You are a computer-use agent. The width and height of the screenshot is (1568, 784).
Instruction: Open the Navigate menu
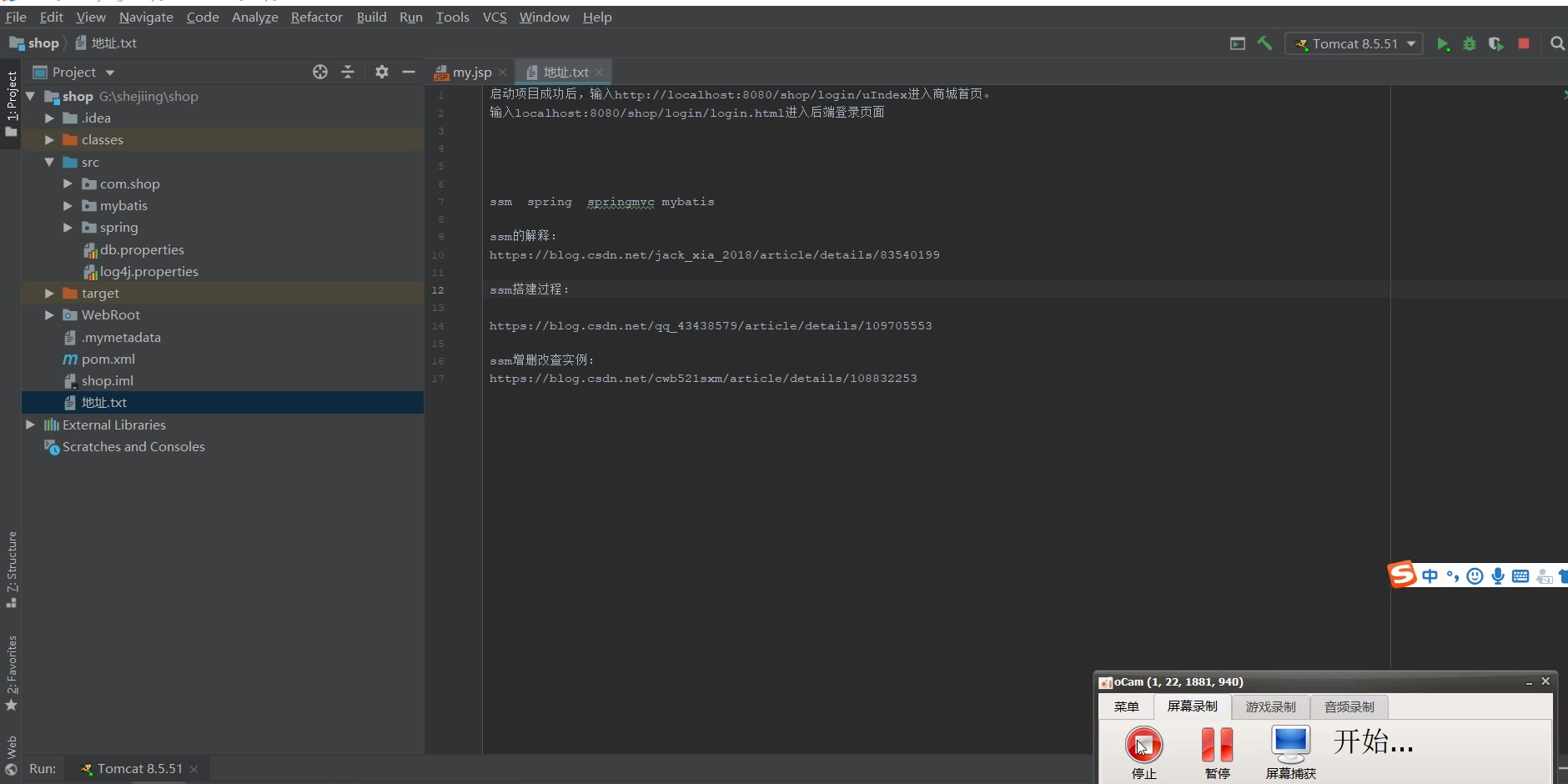point(146,17)
